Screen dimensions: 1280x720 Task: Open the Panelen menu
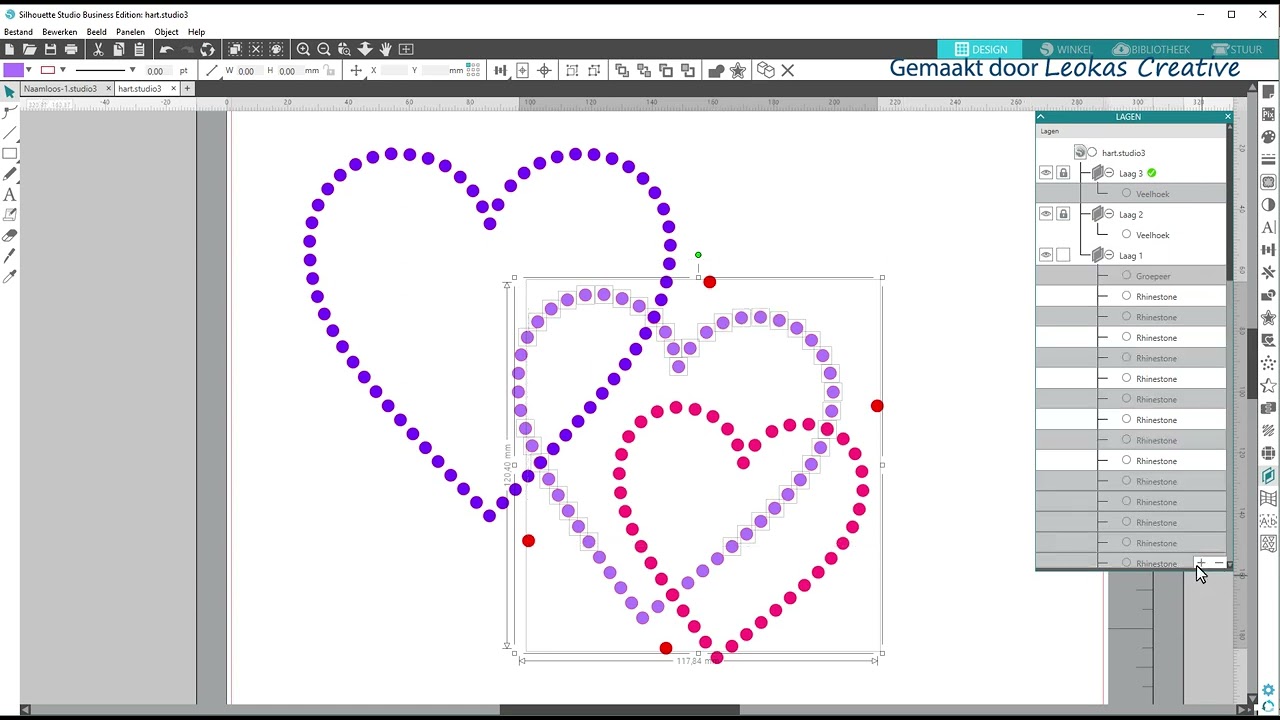tap(130, 32)
